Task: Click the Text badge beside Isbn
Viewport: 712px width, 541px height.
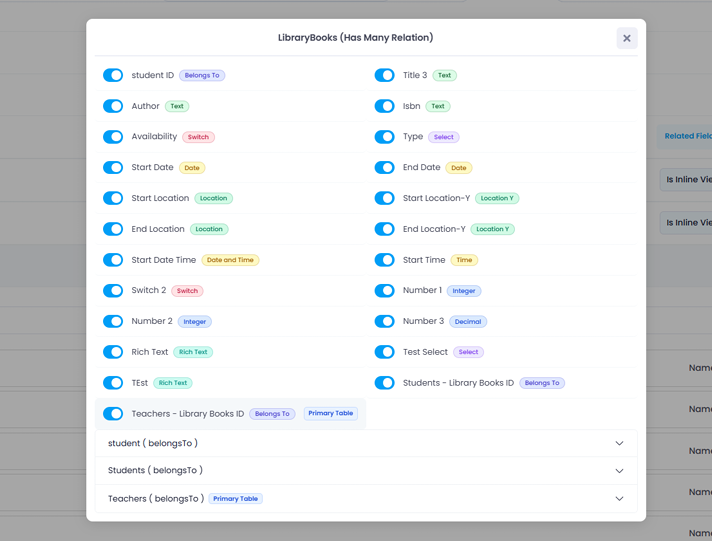Action: click(x=438, y=106)
